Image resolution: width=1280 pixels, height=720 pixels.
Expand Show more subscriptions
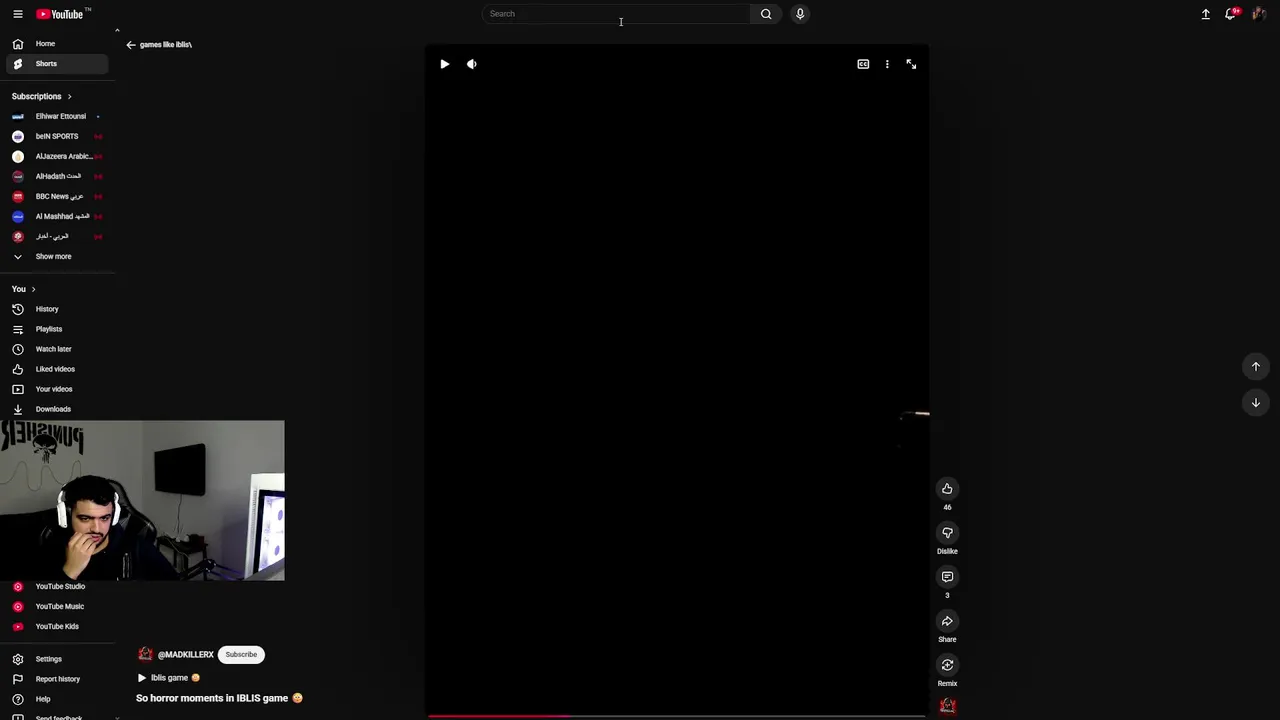click(x=56, y=256)
